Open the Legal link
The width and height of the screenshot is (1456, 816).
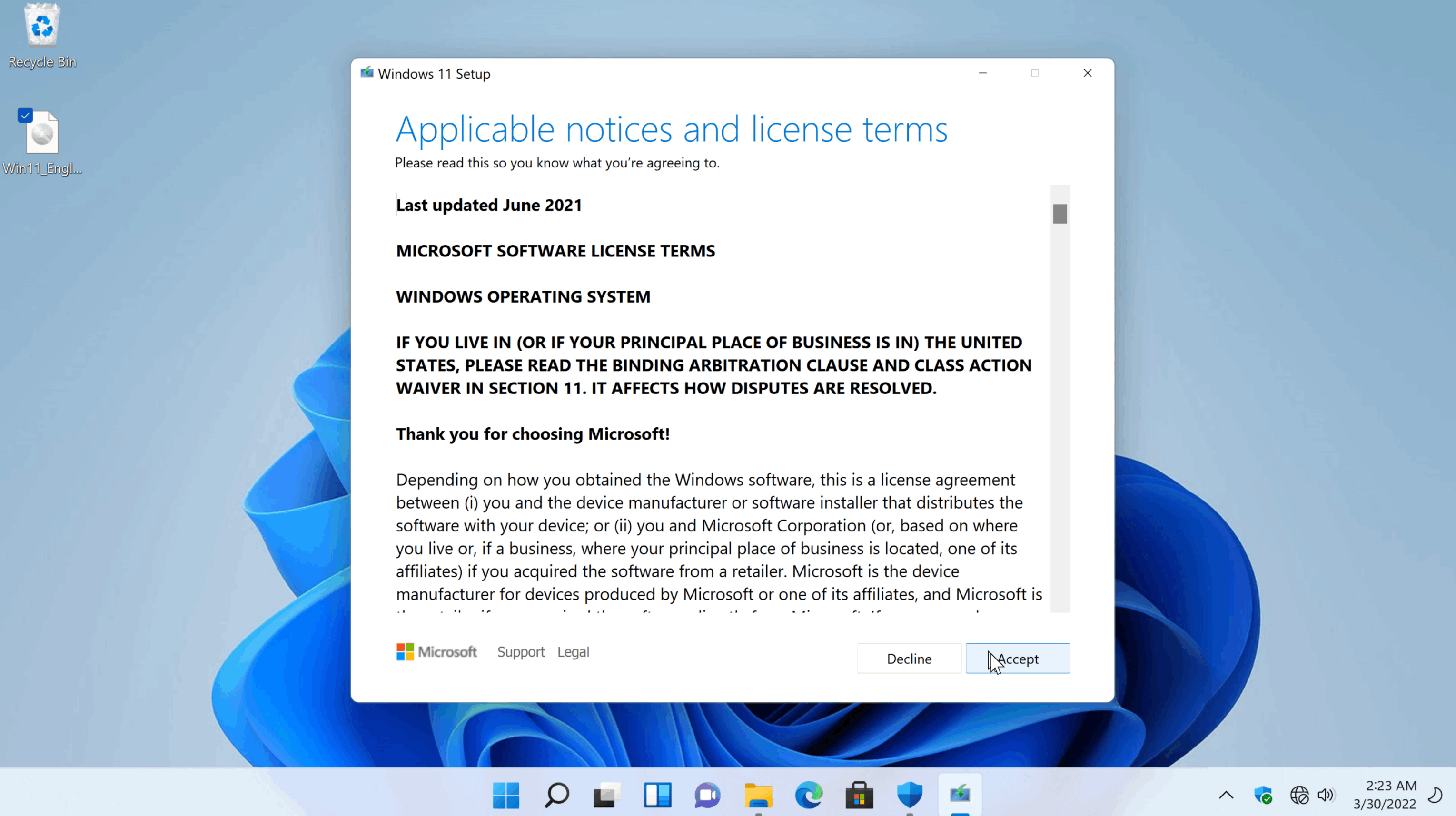pyautogui.click(x=573, y=651)
